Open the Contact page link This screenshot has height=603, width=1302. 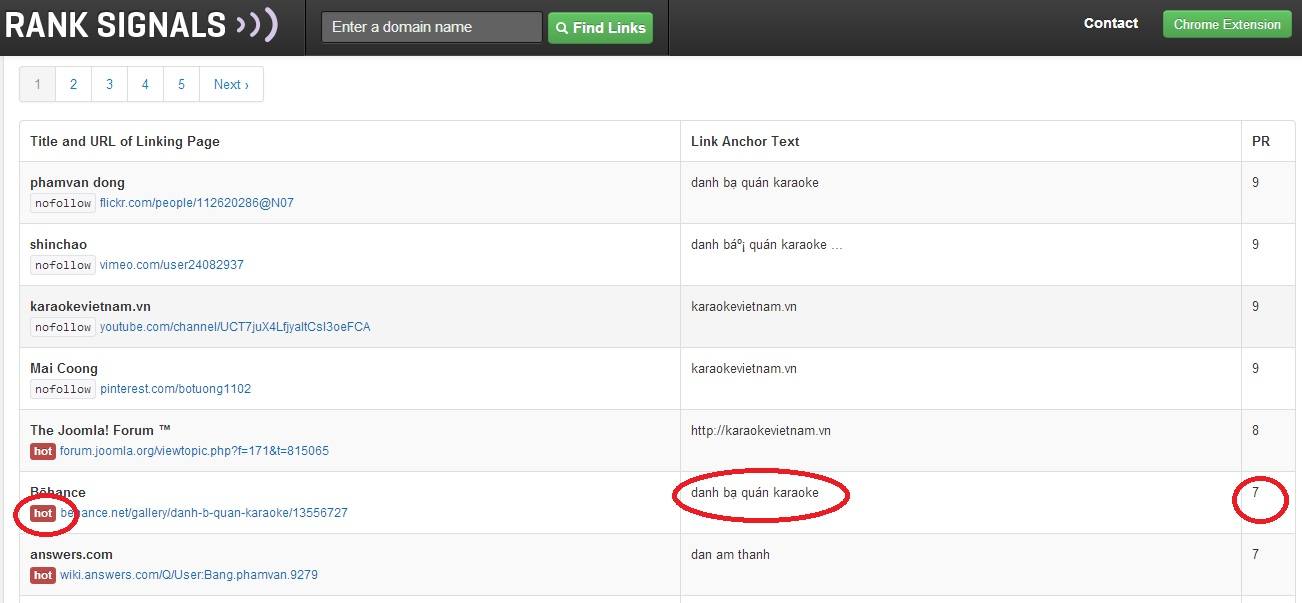[1111, 23]
